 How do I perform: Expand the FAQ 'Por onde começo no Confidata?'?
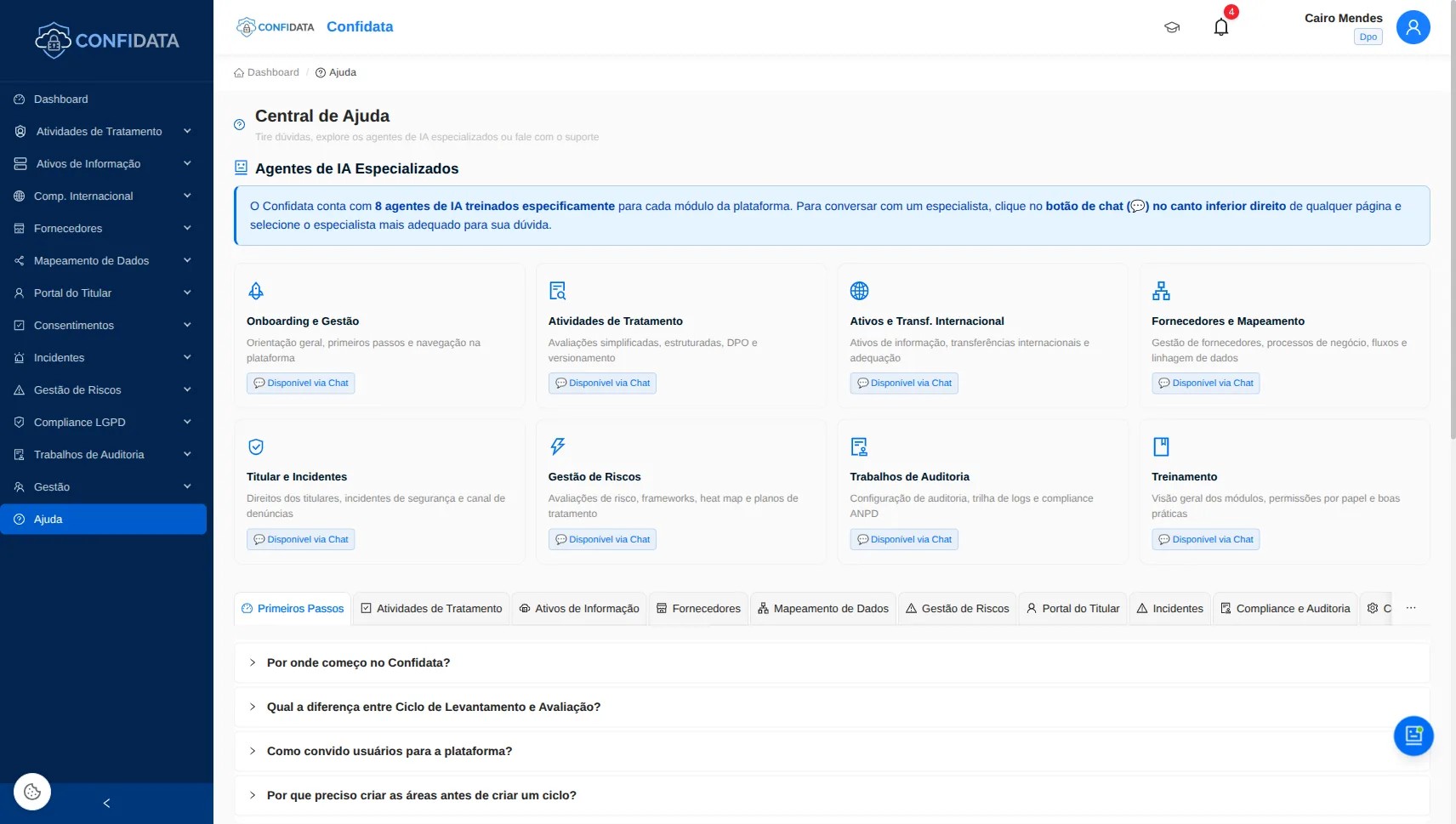358,662
